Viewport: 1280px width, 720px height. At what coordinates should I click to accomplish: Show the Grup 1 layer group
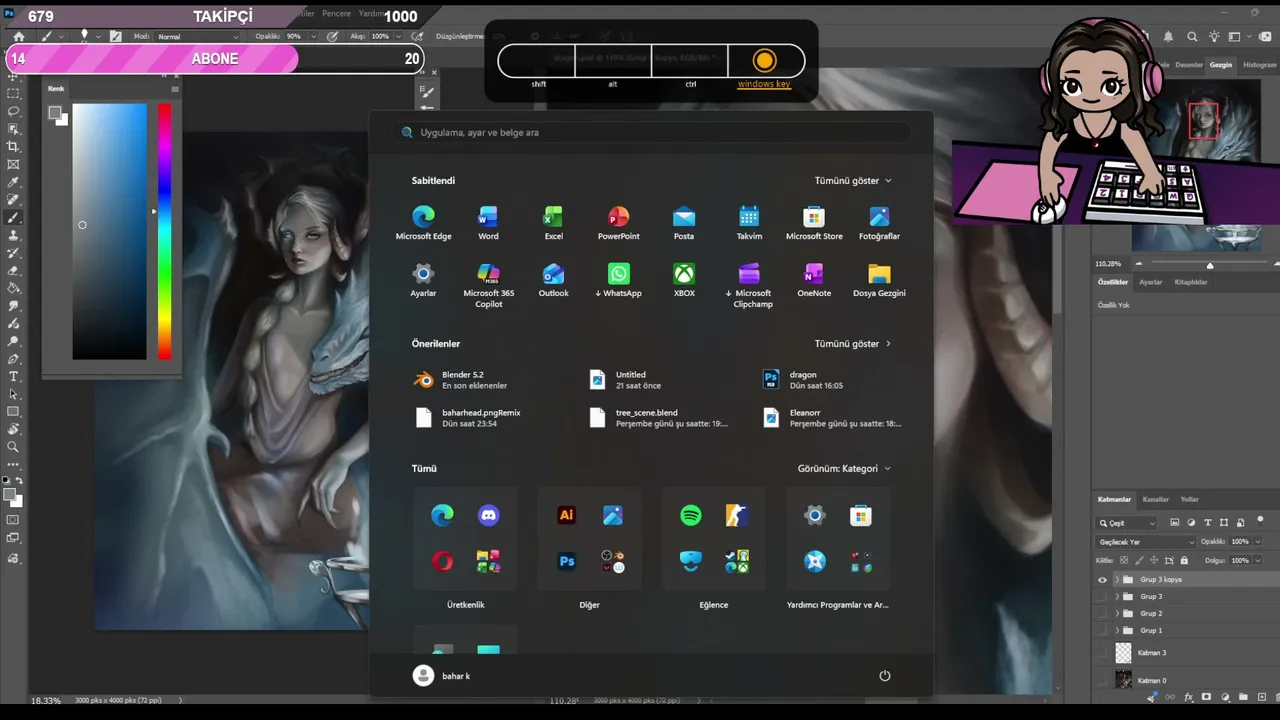point(1103,631)
